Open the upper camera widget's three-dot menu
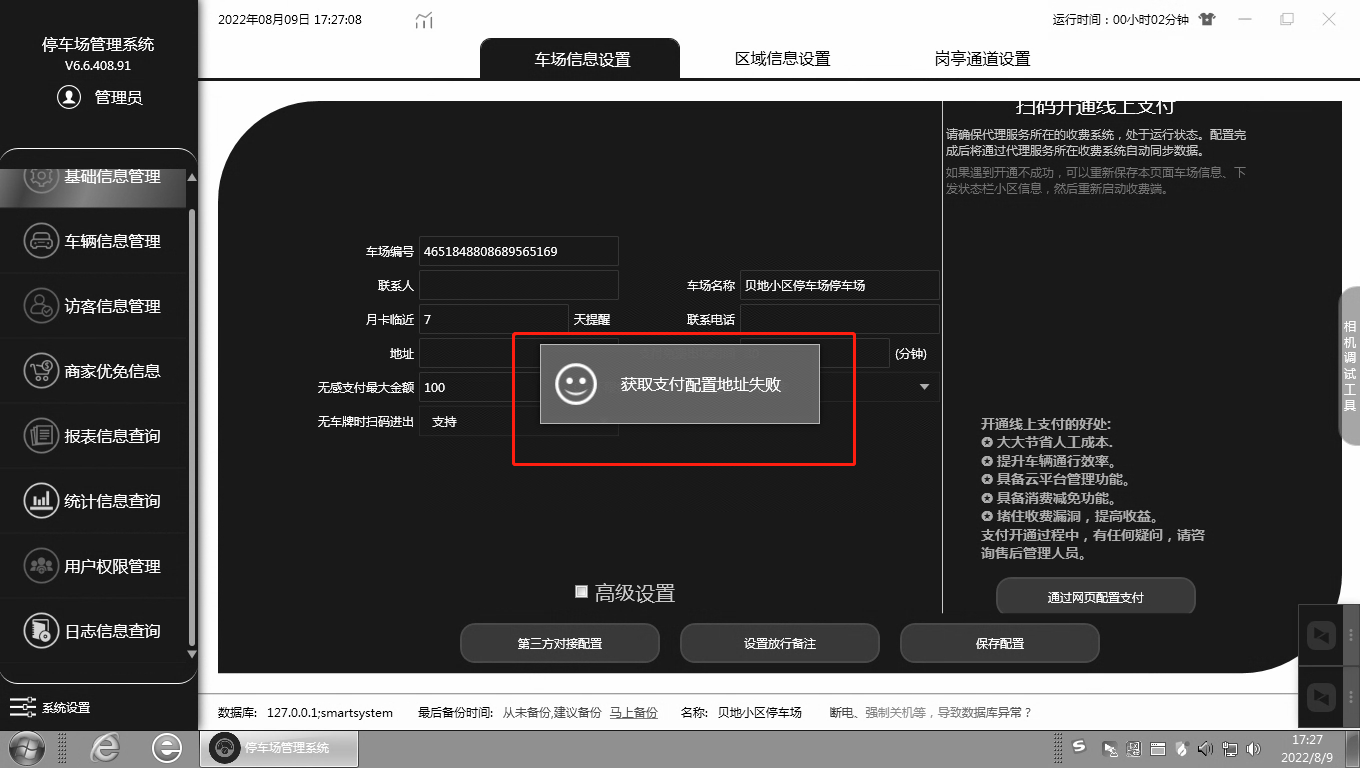The width and height of the screenshot is (1360, 768). (1350, 635)
